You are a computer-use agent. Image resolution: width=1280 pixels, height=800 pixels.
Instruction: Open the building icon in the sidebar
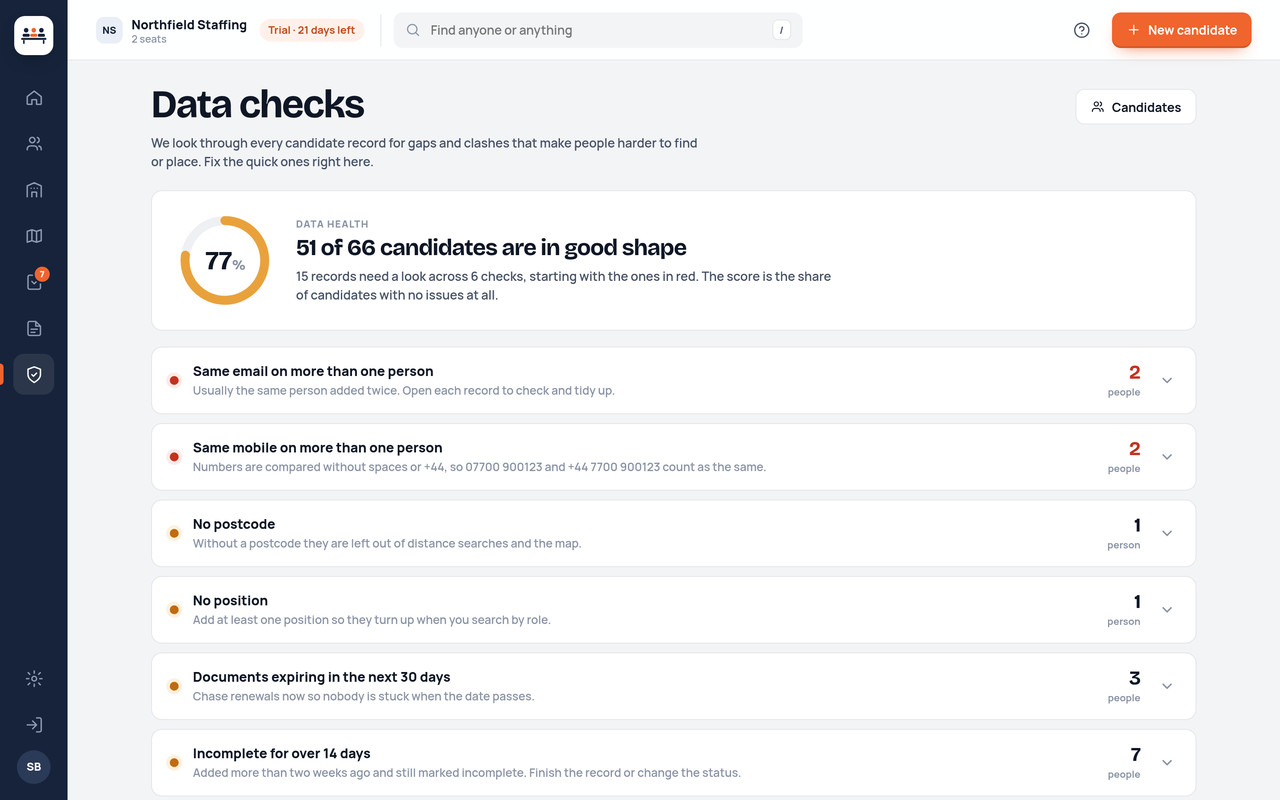point(34,190)
